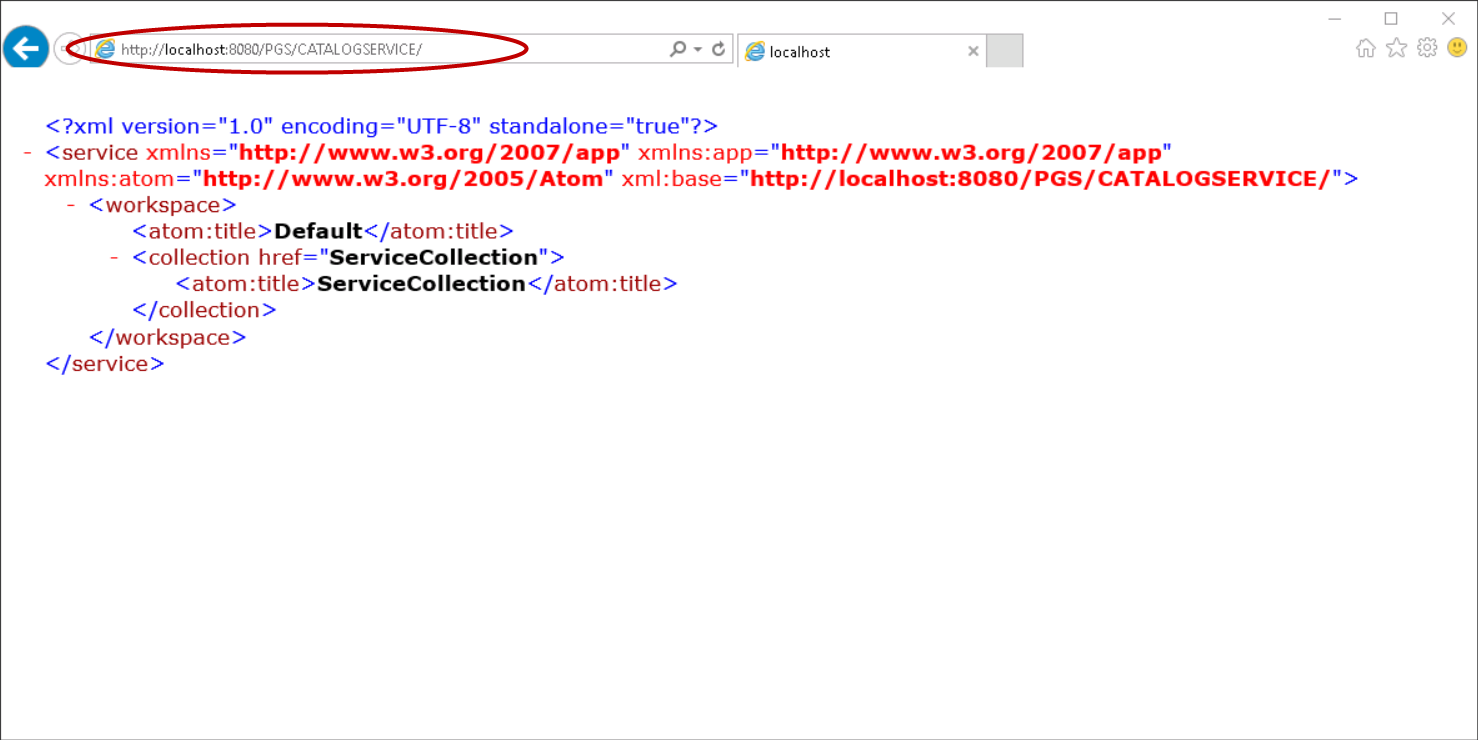This screenshot has width=1478, height=740.
Task: Open the Home page icon
Action: pos(1365,48)
